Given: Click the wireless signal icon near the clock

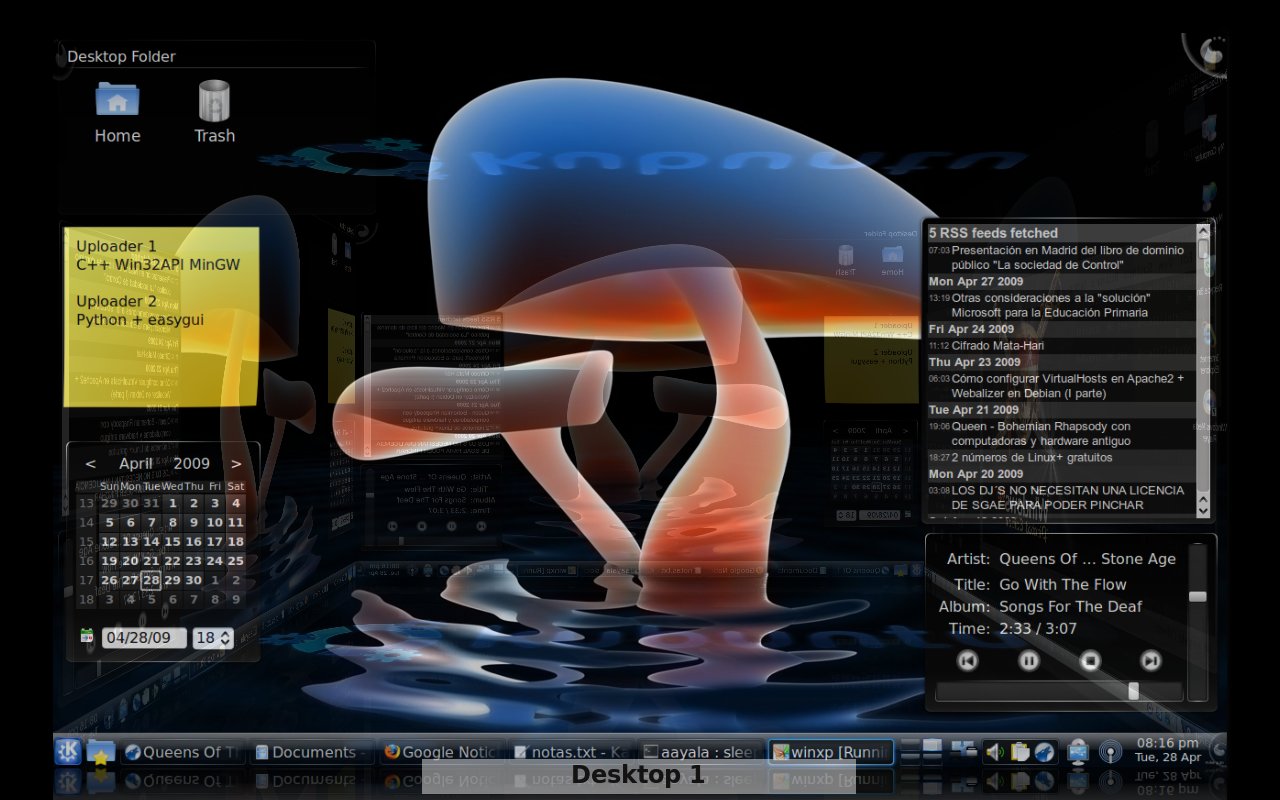Looking at the screenshot, I should [x=1110, y=751].
